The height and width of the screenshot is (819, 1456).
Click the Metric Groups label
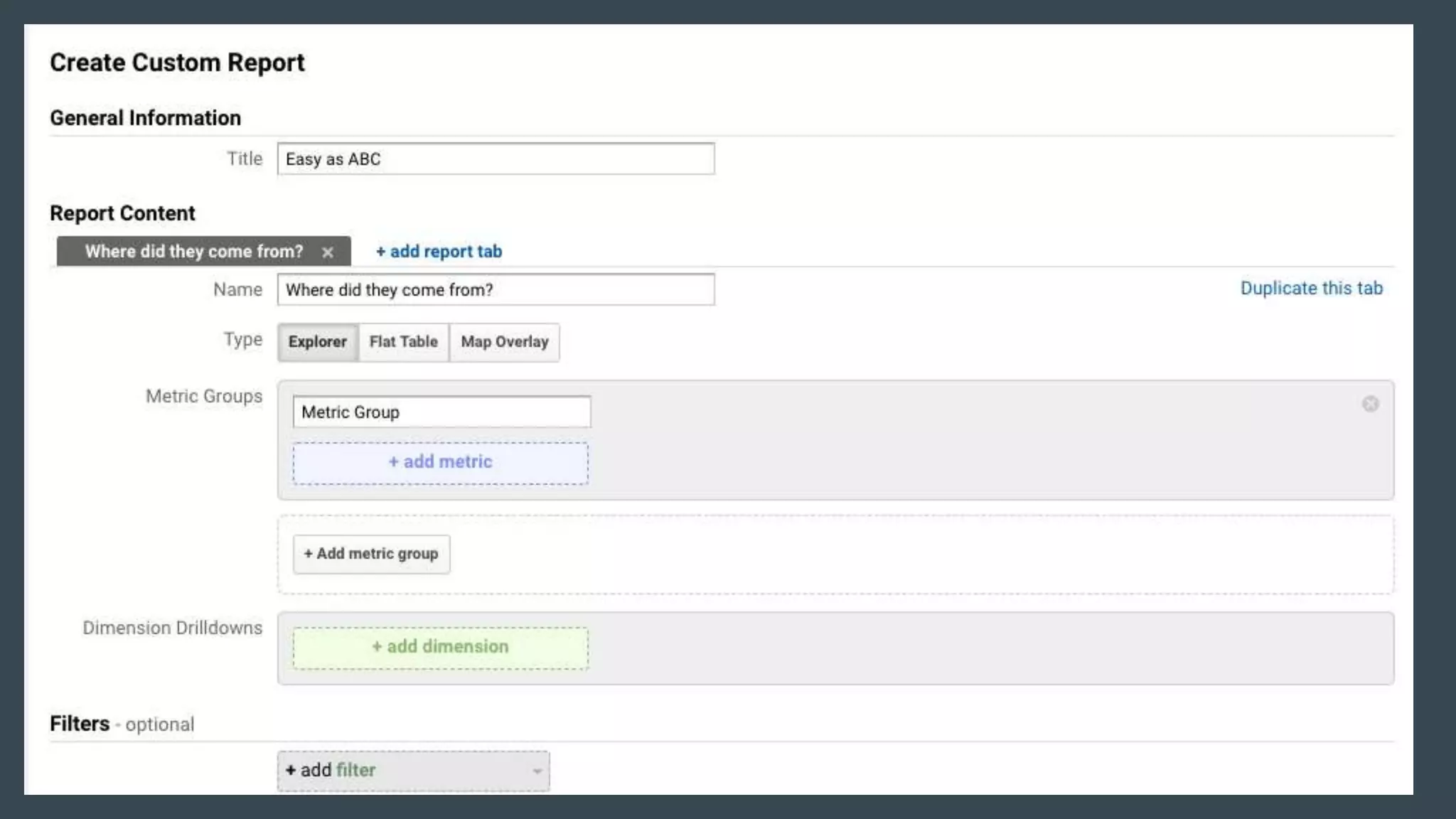[203, 396]
